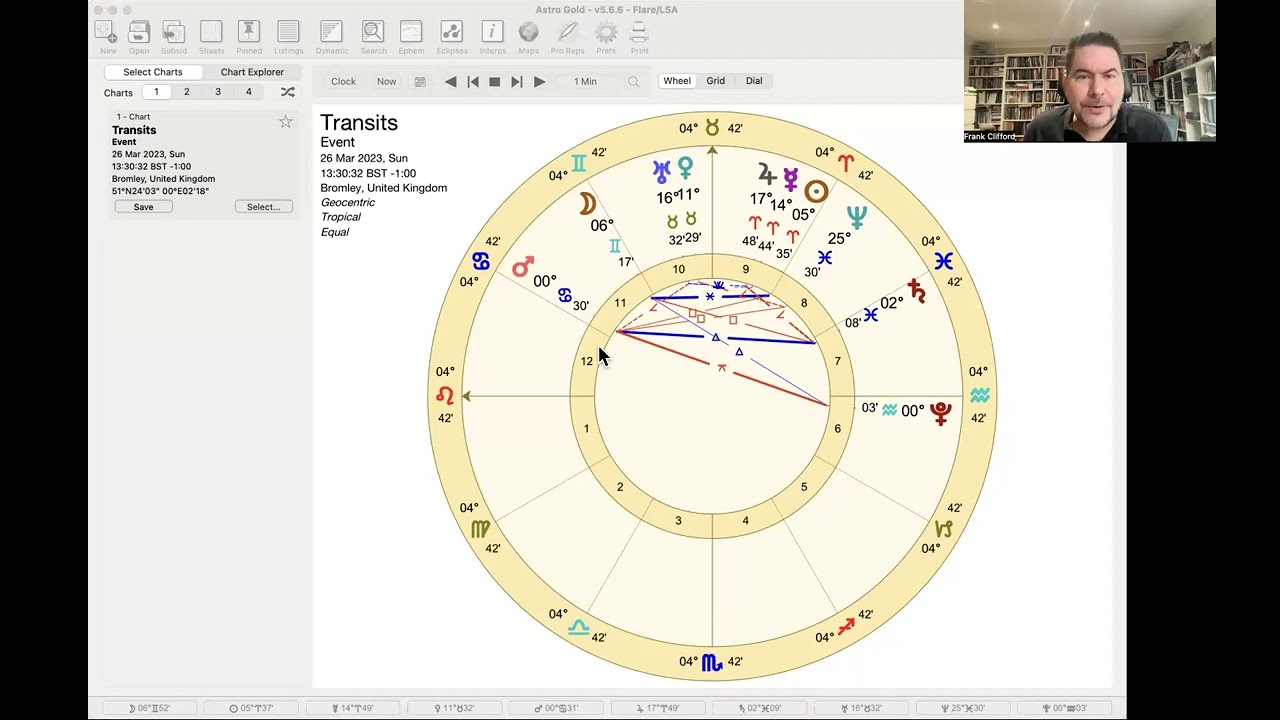Click the Neptune glyph in chart wheel
The height and width of the screenshot is (720, 1280).
click(x=857, y=217)
